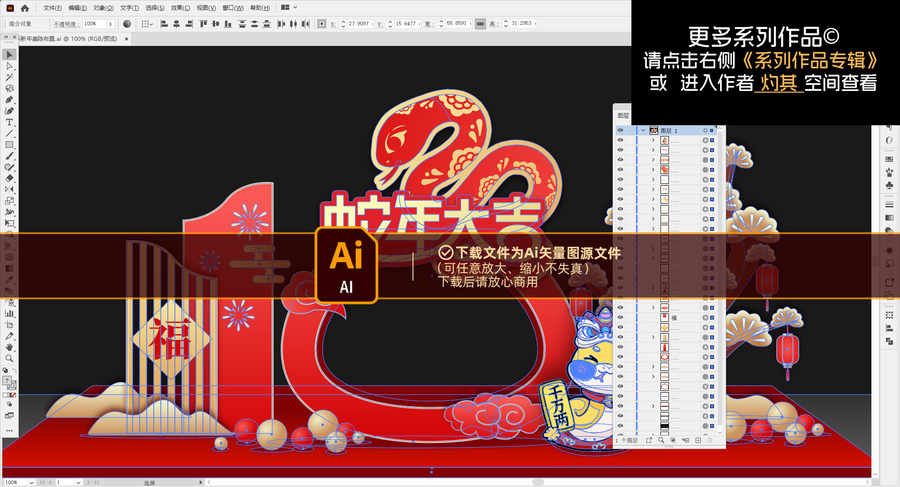Open the Edit Toolbar three-dots button
Screen dimensions: 900x487
coord(9,430)
